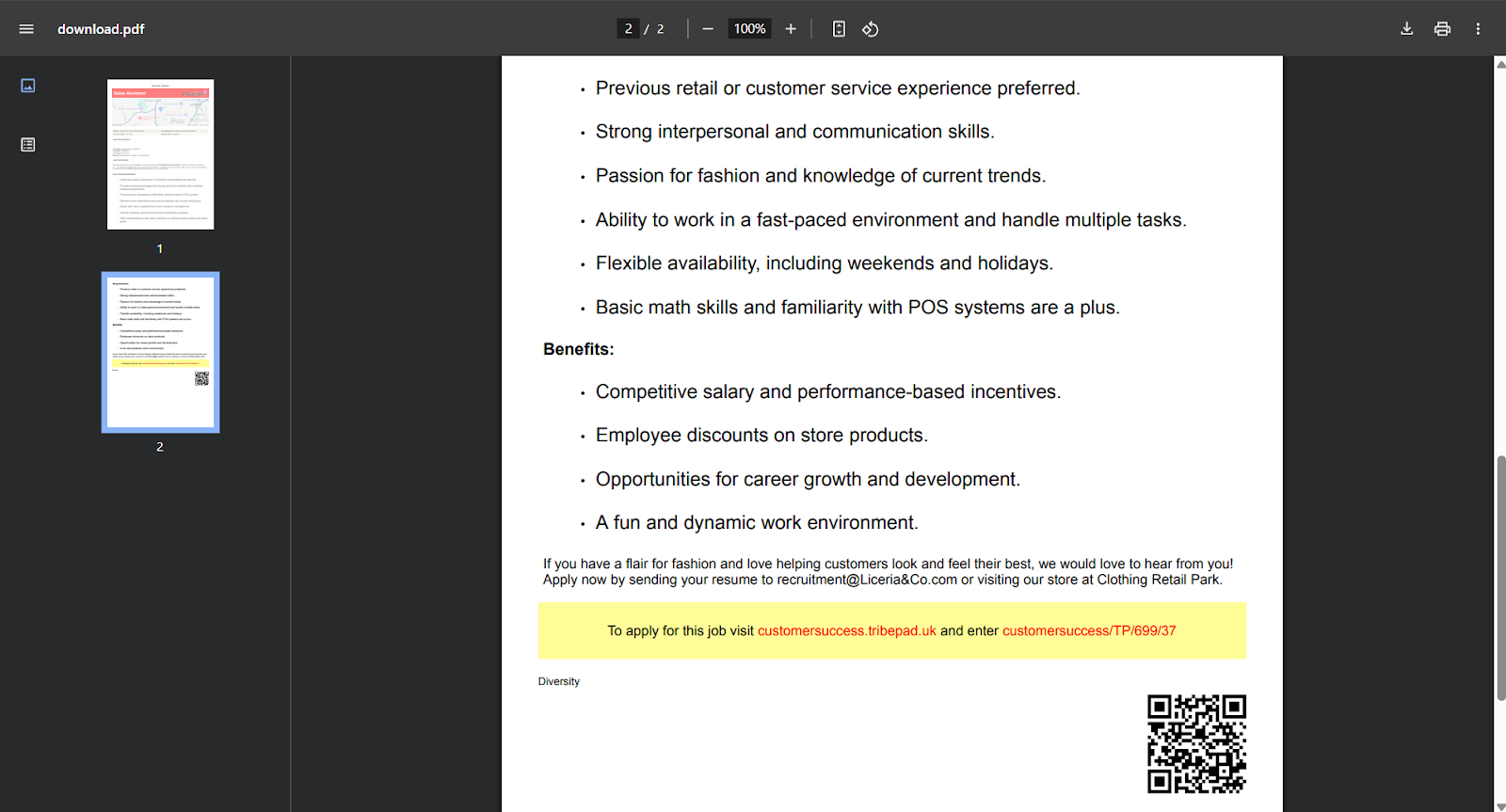Screen dimensions: 1506x812
Task: Click the scrollbar down arrow
Action: (x=1500, y=806)
